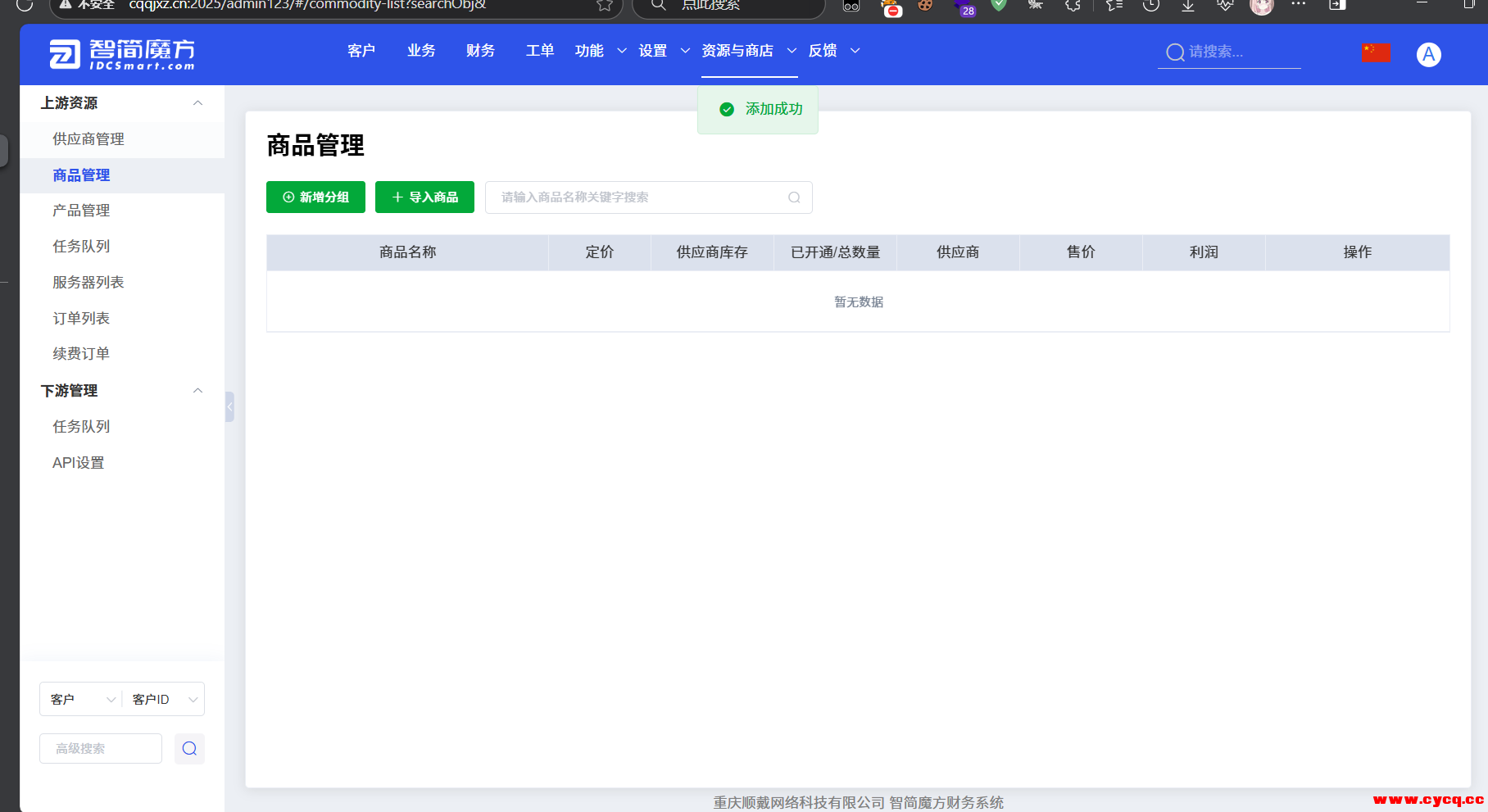
Task: Select 供应商管理 in the sidebar
Action: 88,139
